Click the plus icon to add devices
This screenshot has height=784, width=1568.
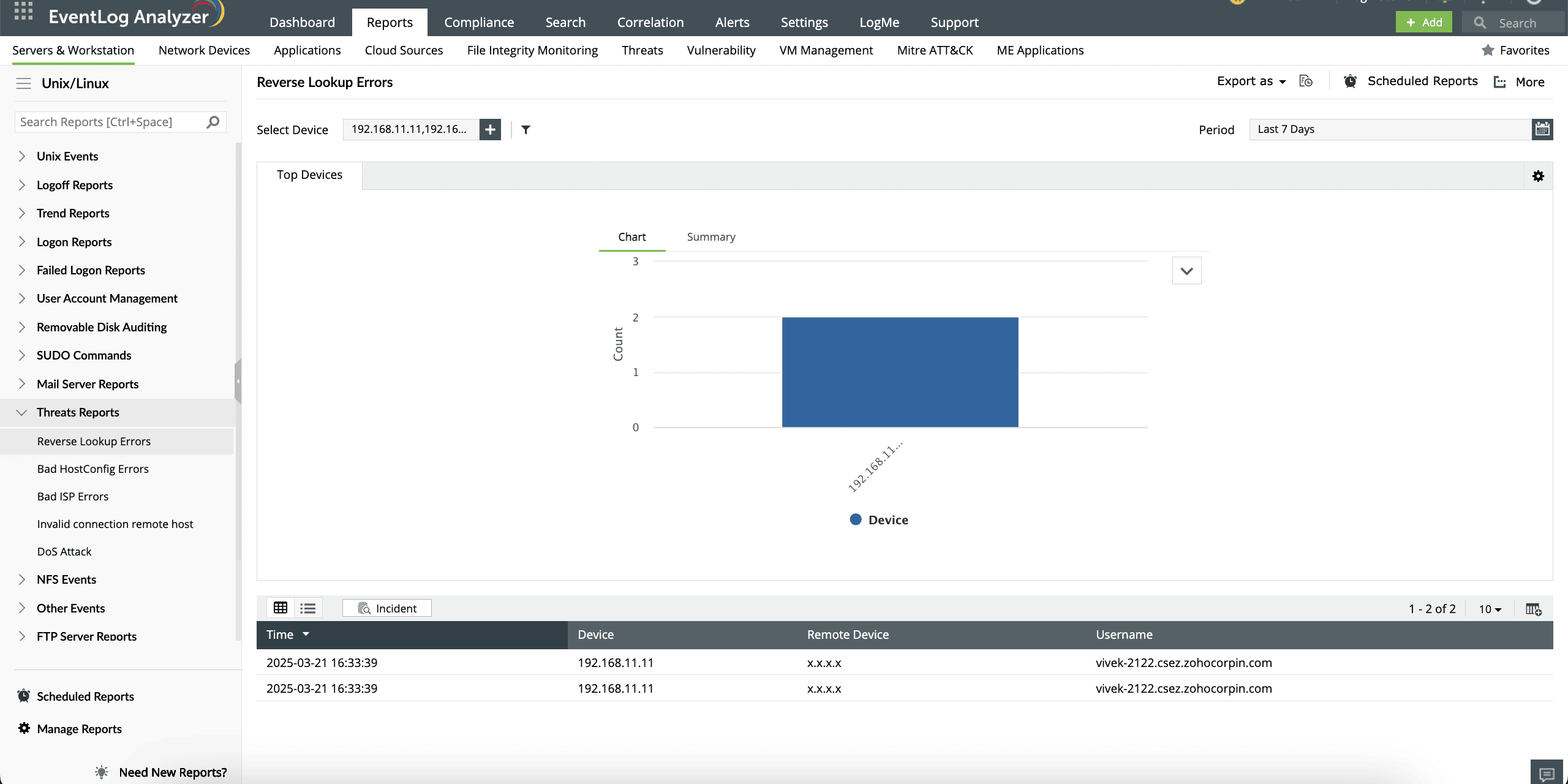[490, 129]
